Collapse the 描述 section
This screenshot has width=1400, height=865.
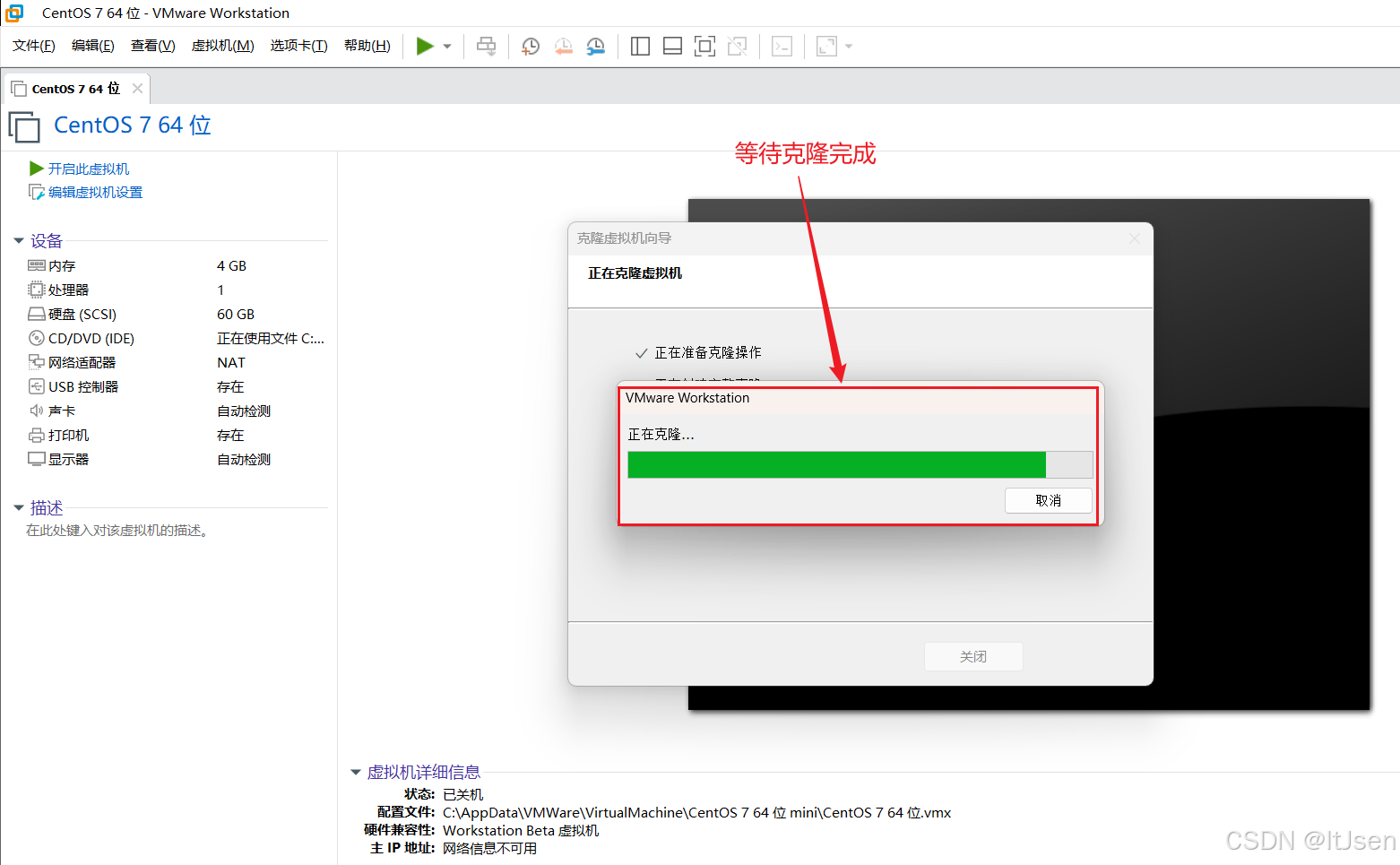[19, 507]
